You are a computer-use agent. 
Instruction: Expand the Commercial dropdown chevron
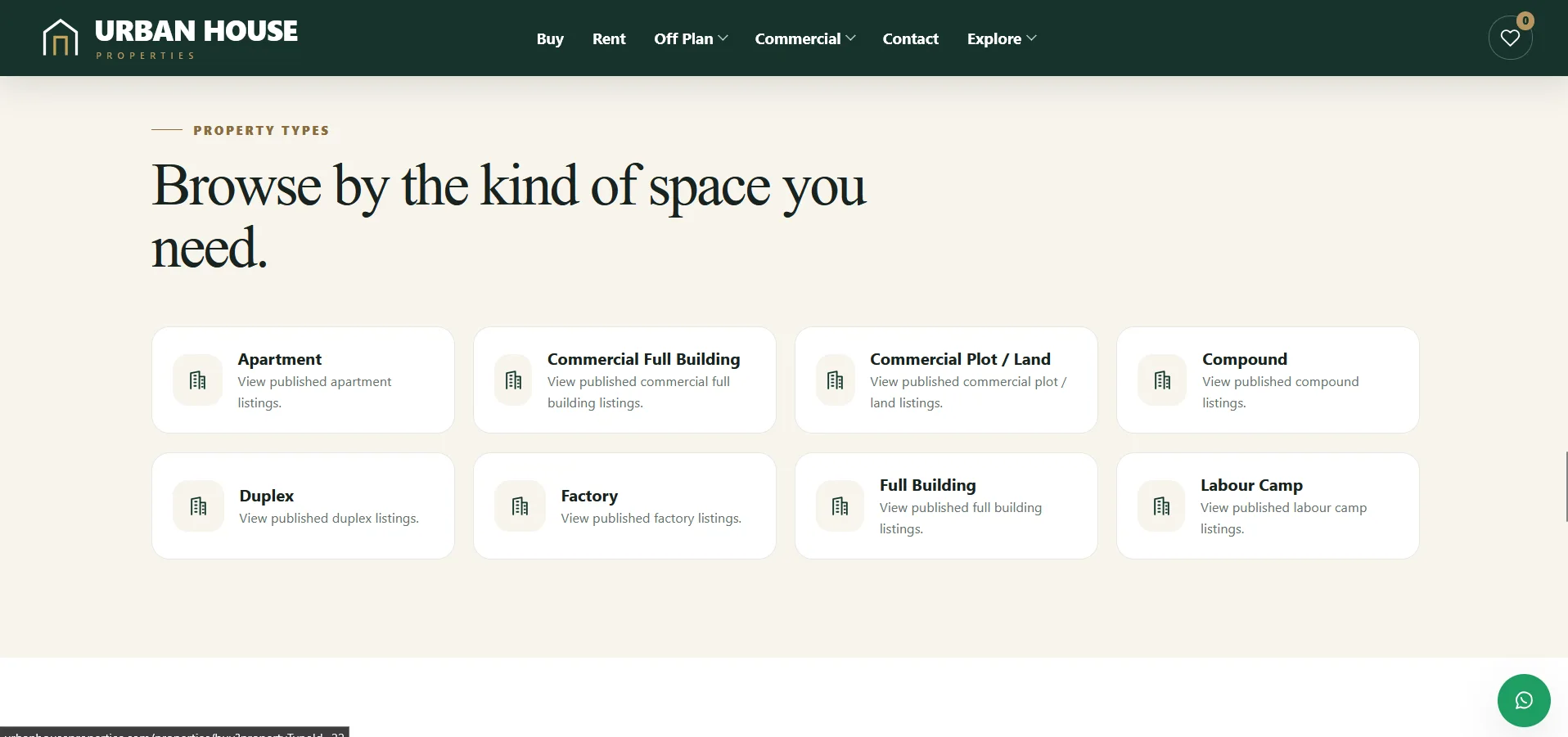point(851,38)
